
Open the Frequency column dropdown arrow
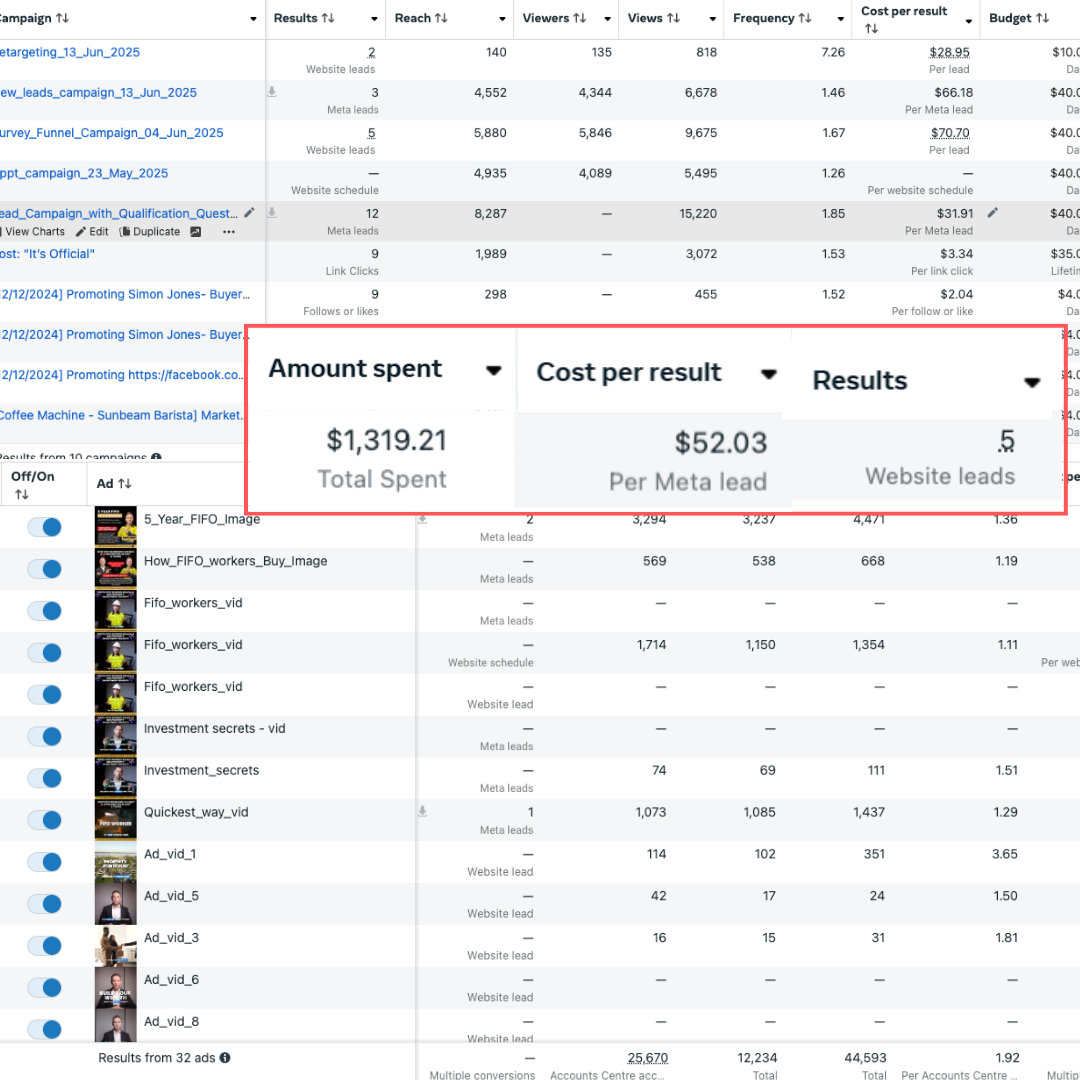[840, 19]
